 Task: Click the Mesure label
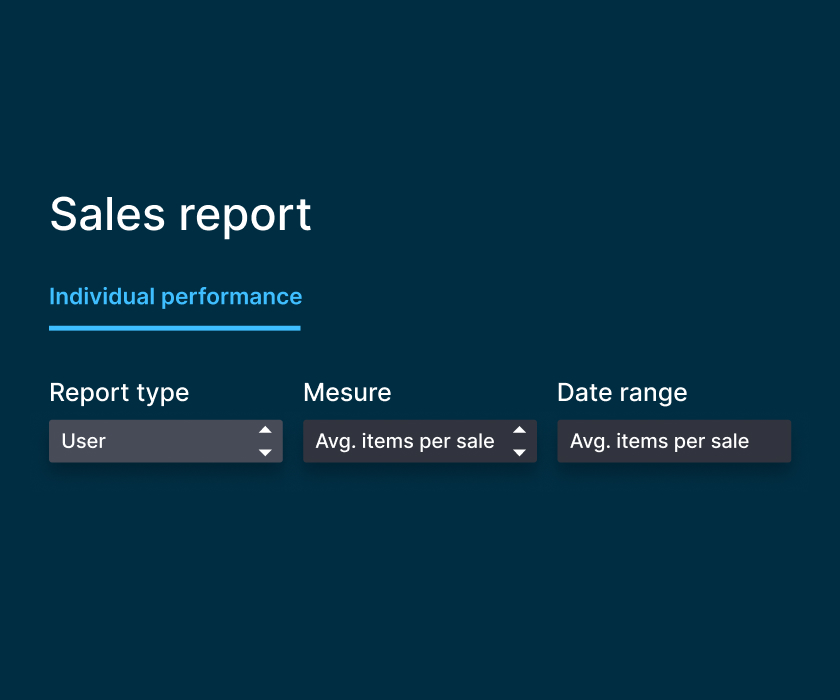[347, 393]
